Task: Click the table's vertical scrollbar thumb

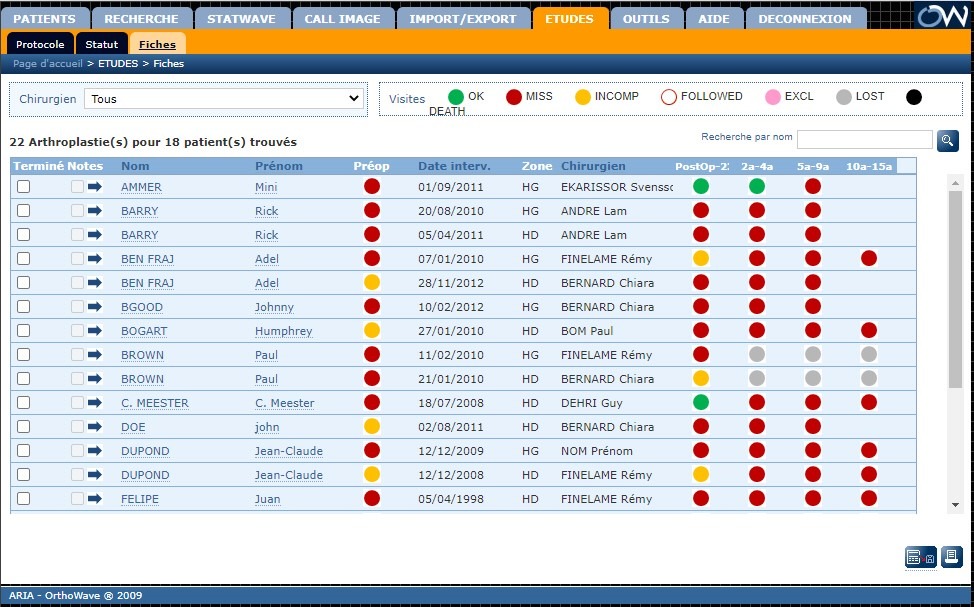Action: (955, 289)
